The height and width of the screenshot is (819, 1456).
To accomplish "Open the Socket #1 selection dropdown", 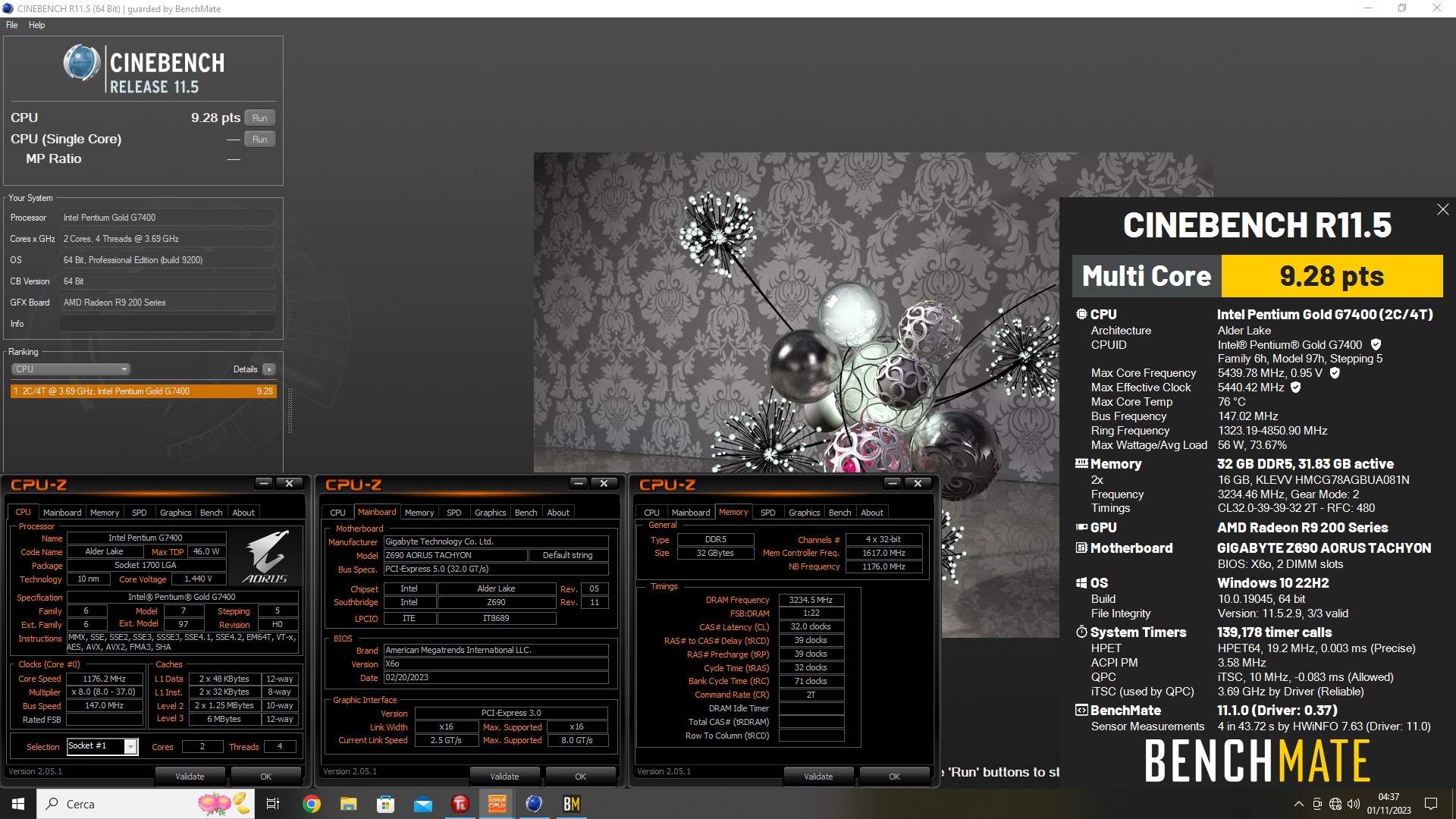I will point(130,747).
